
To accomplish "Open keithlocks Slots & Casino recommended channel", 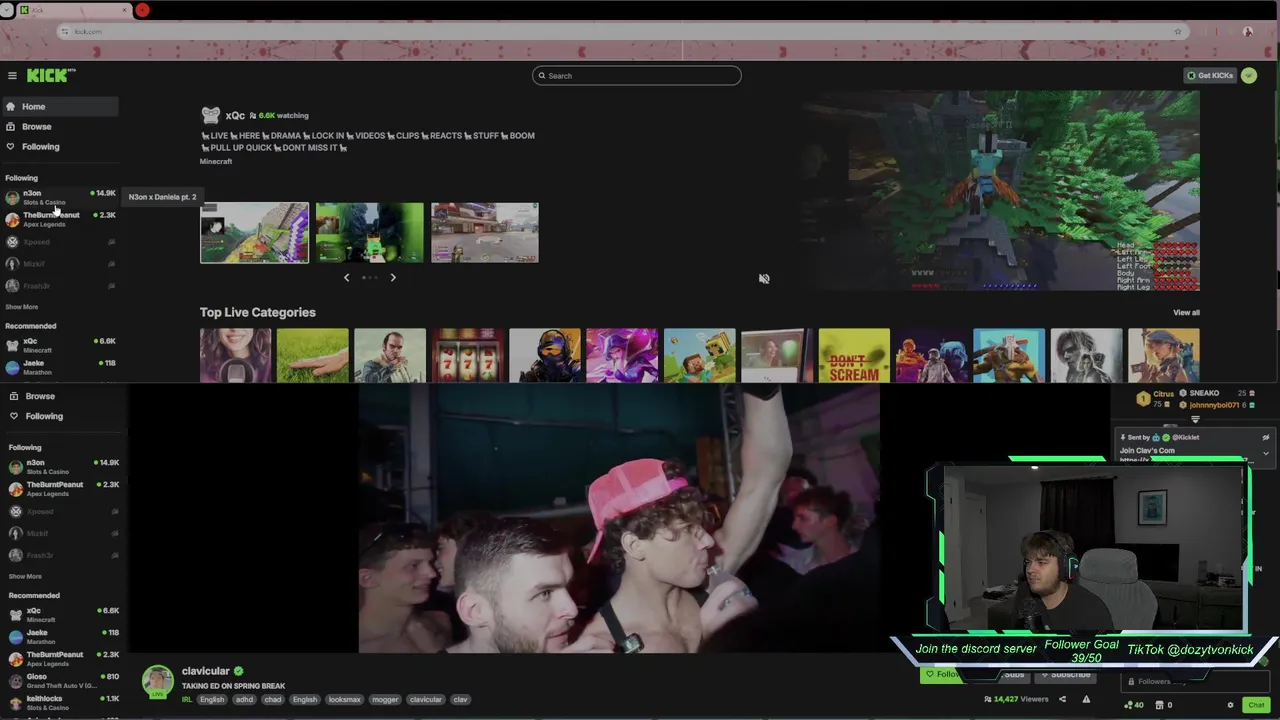I will coord(64,702).
